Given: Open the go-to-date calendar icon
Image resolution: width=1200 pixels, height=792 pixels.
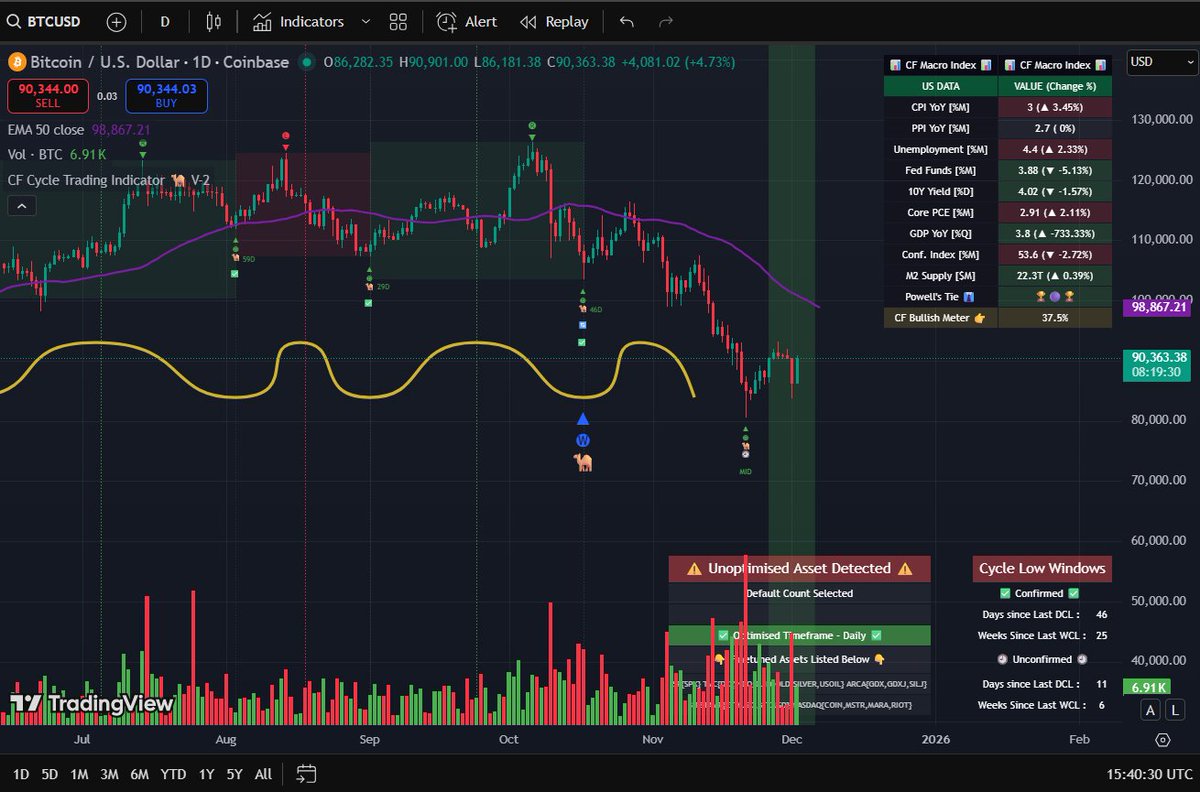Looking at the screenshot, I should (x=307, y=774).
